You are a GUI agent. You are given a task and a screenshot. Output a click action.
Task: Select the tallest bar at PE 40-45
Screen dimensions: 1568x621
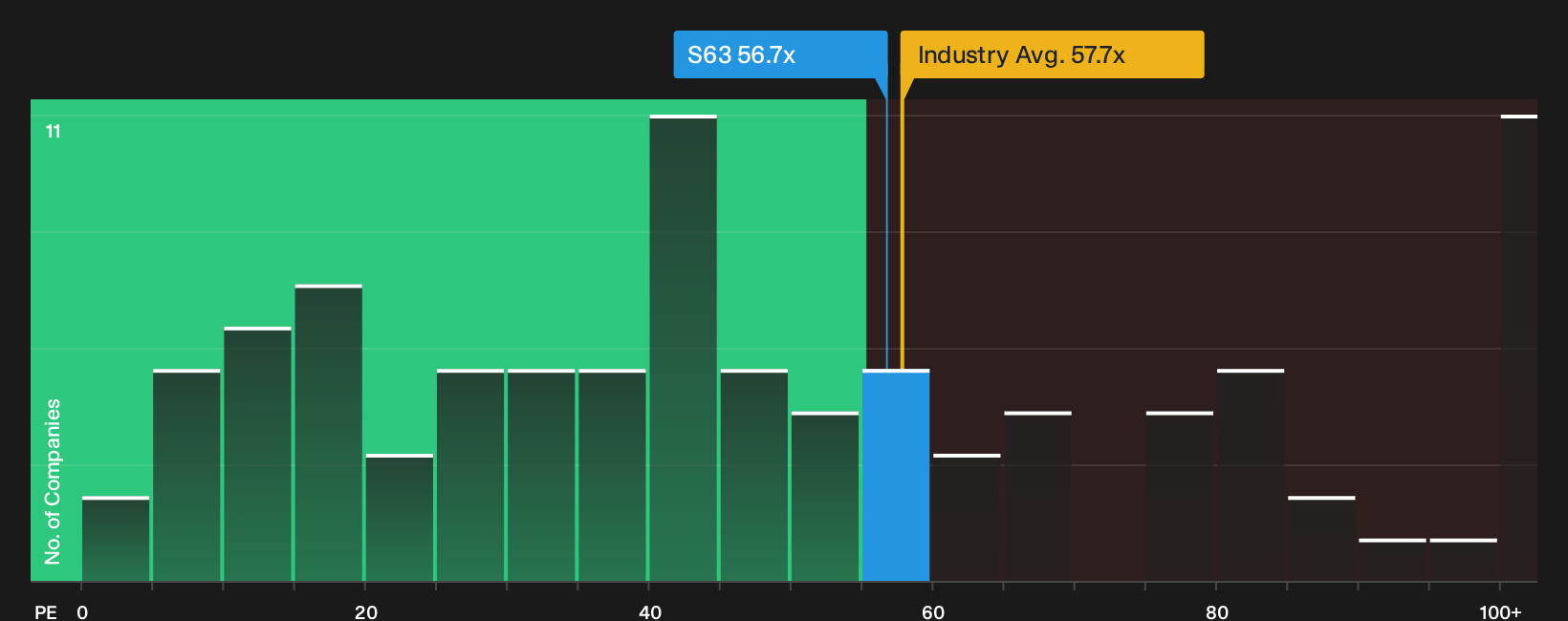[x=684, y=348]
